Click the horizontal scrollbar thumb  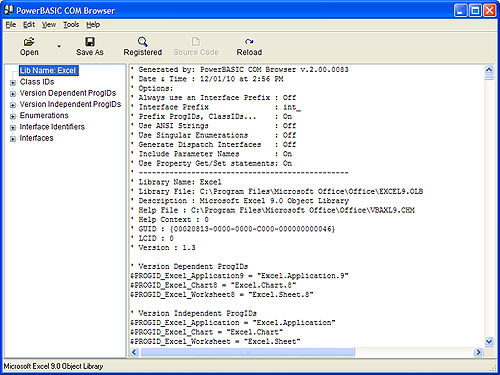click(248, 352)
